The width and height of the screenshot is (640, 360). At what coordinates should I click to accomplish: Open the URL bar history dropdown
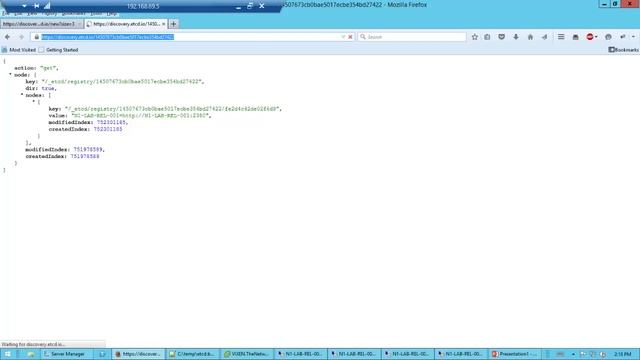point(343,37)
